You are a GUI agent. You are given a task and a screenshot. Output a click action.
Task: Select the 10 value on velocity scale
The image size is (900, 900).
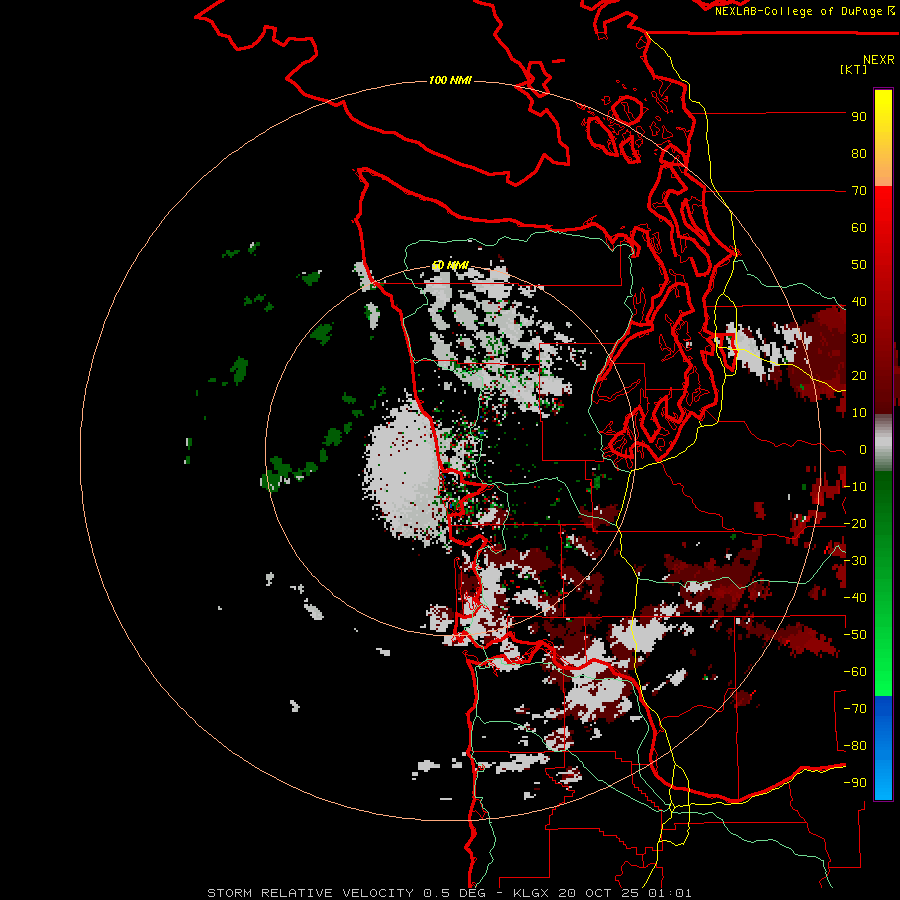click(x=859, y=413)
